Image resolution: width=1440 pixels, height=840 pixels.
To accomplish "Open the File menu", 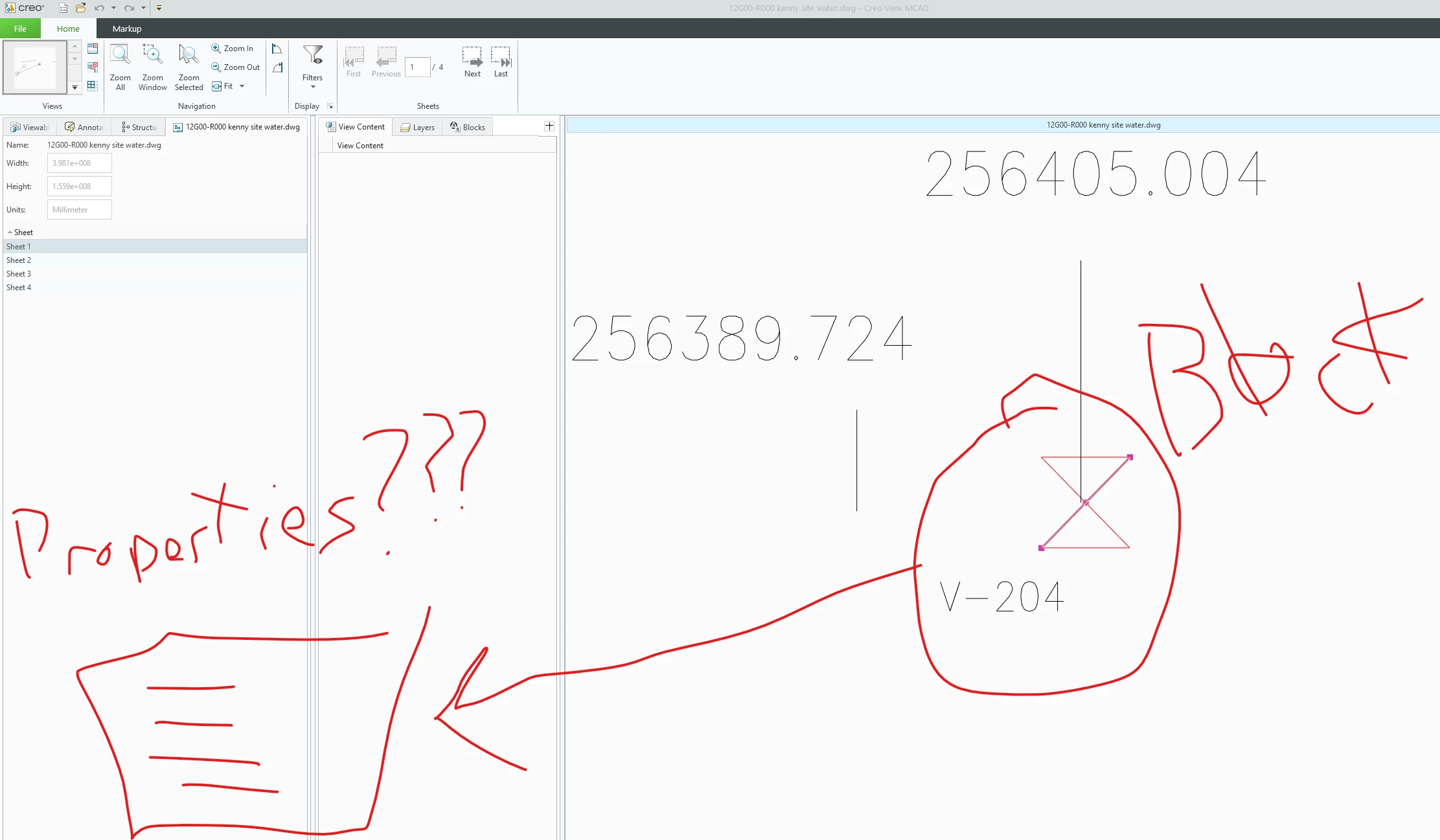I will pos(20,28).
